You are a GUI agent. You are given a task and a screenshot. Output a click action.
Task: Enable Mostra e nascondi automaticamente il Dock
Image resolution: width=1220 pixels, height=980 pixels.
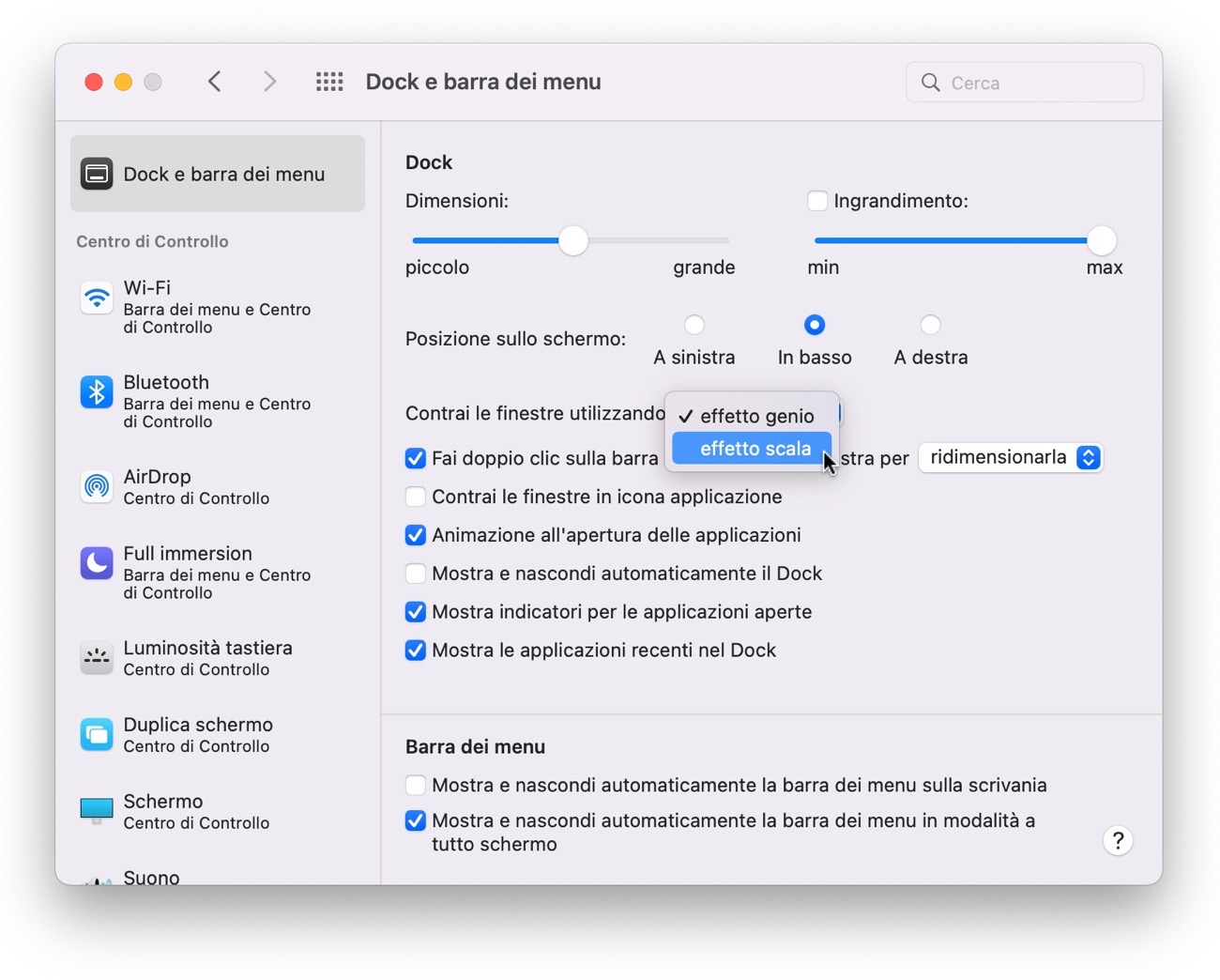(x=416, y=573)
